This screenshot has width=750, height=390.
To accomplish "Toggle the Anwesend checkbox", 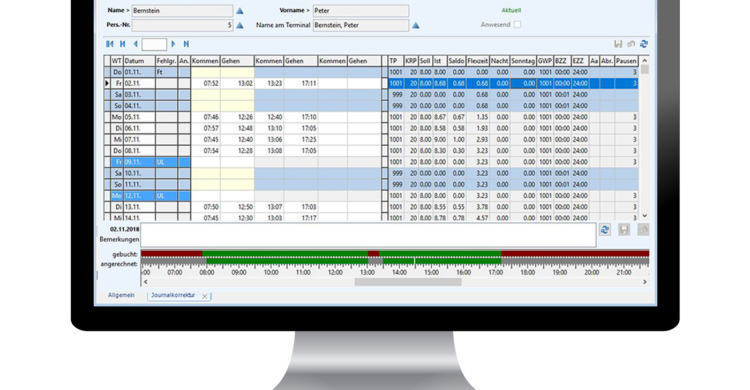I will (x=518, y=24).
